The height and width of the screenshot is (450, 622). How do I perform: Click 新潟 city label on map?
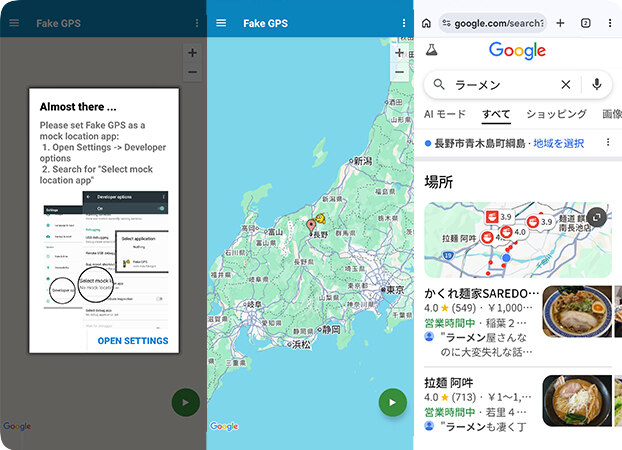pos(363,161)
